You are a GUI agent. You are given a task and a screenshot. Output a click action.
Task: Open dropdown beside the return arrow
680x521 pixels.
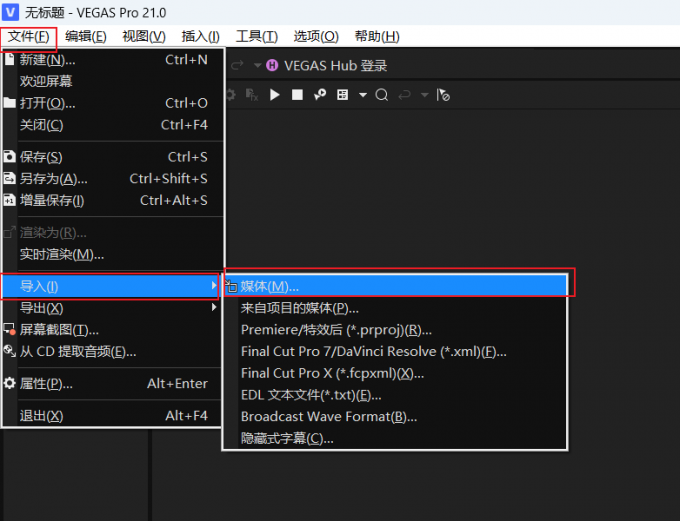coord(425,95)
